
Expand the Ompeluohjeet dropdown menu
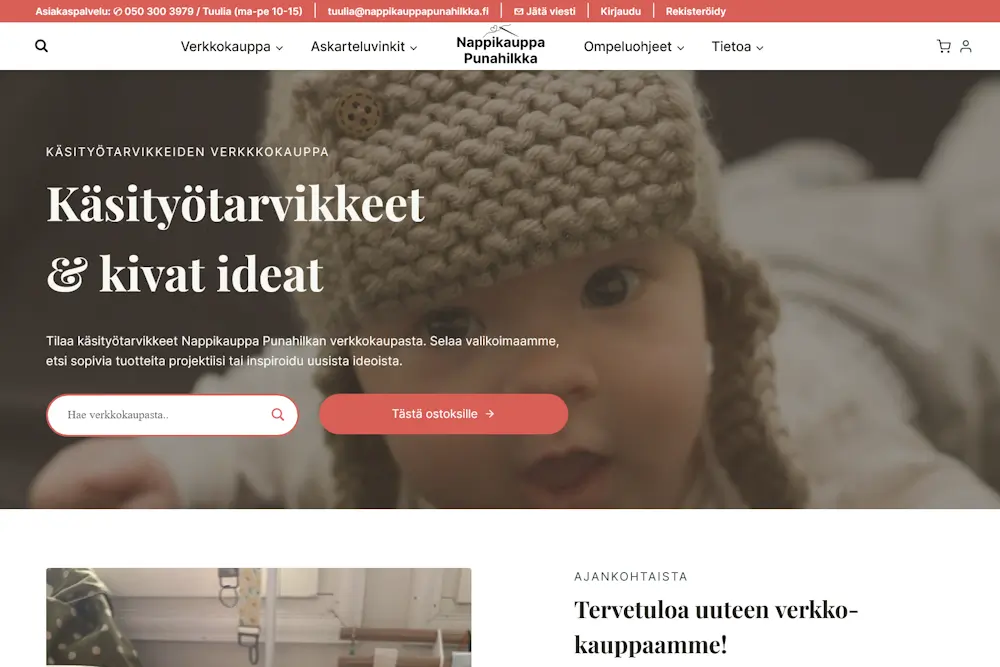point(634,47)
